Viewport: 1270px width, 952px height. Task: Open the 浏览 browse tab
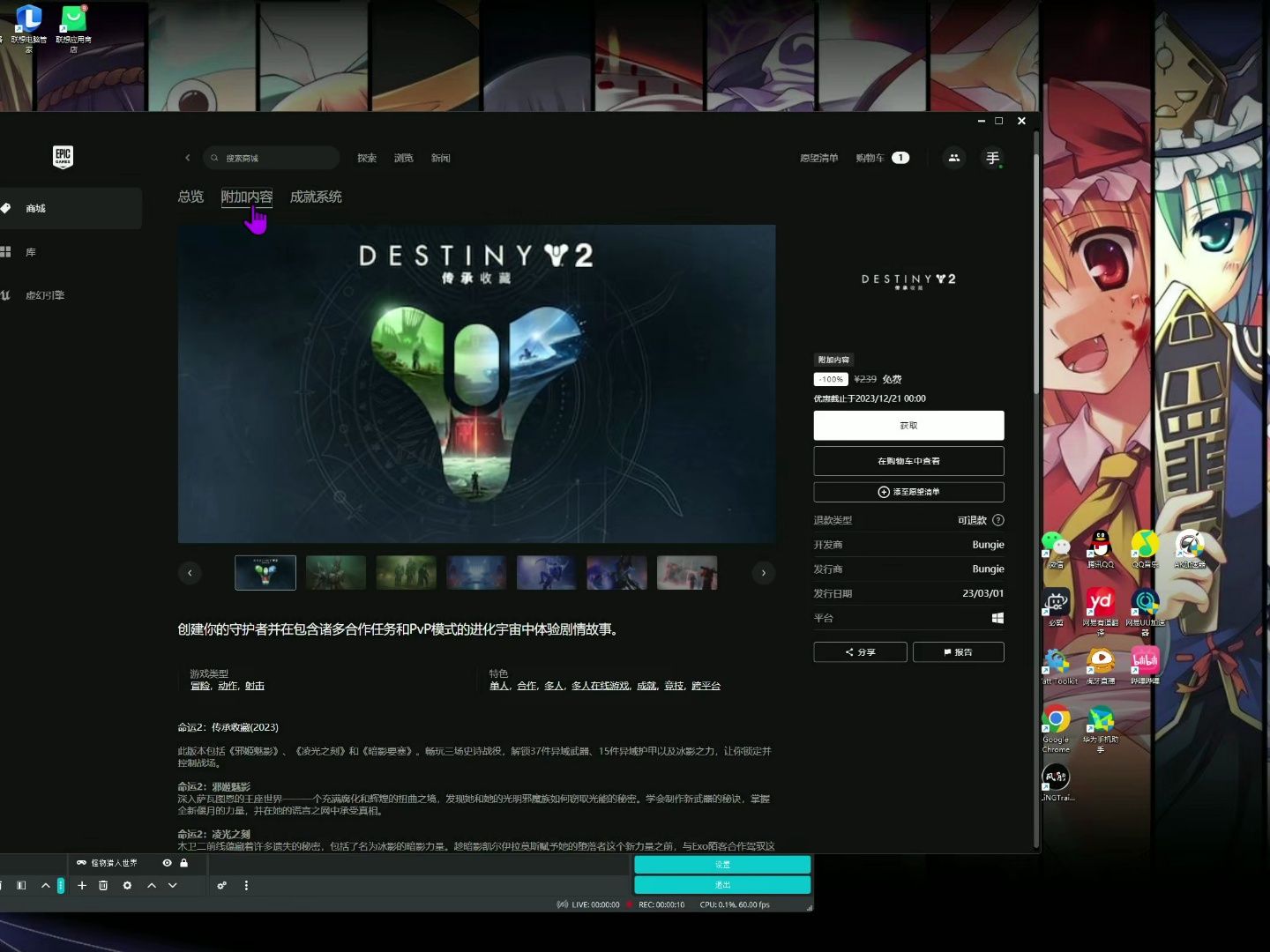click(404, 158)
